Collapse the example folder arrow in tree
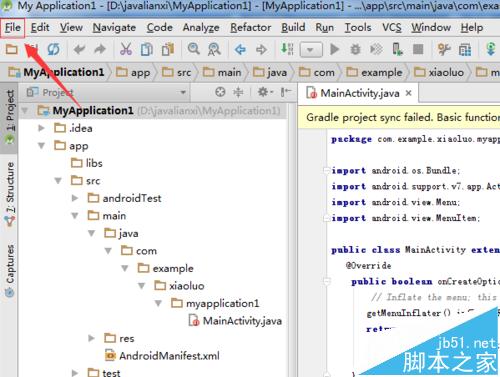500x377 pixels. tap(125, 268)
